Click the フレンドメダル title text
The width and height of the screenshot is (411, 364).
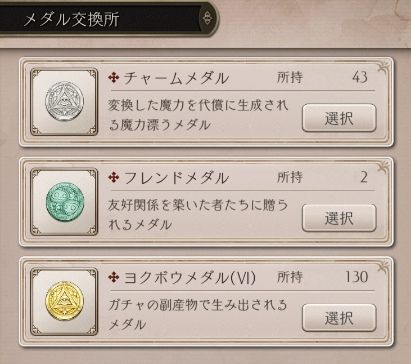pyautogui.click(x=176, y=178)
